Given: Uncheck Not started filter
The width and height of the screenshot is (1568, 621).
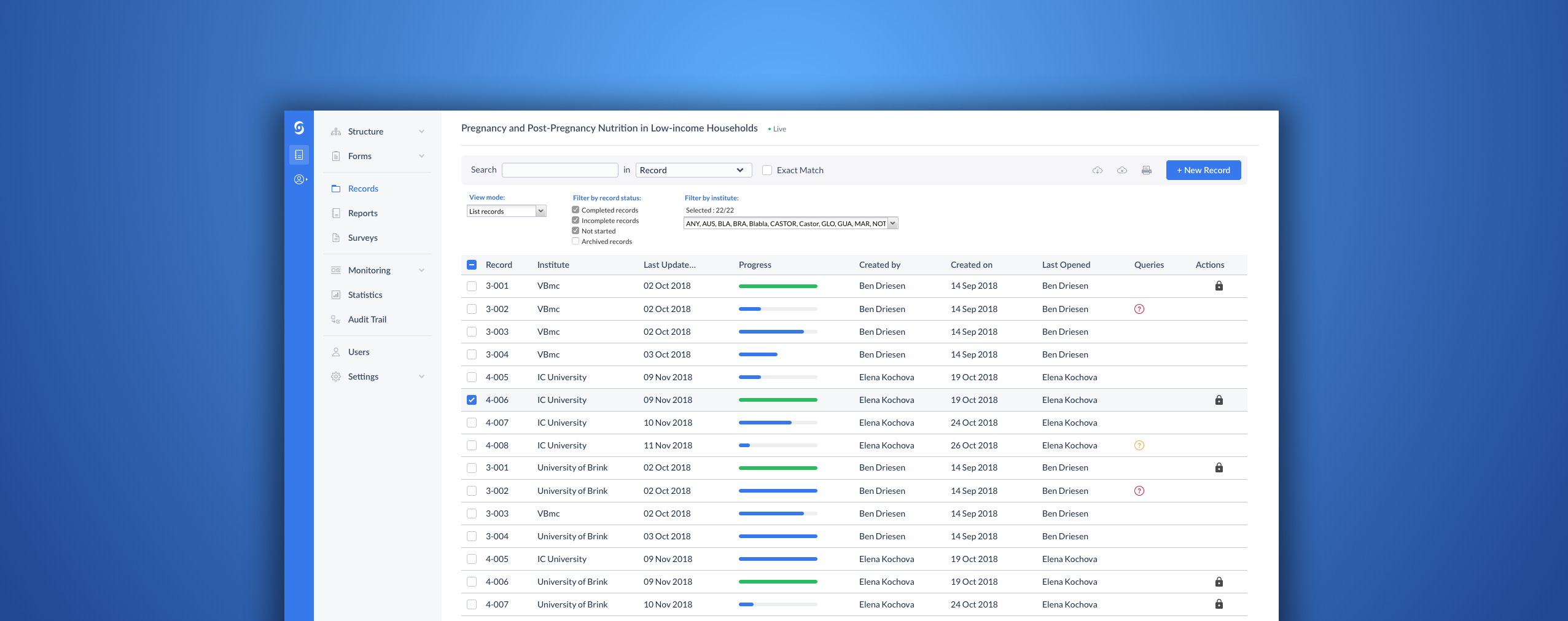Looking at the screenshot, I should click(x=575, y=231).
